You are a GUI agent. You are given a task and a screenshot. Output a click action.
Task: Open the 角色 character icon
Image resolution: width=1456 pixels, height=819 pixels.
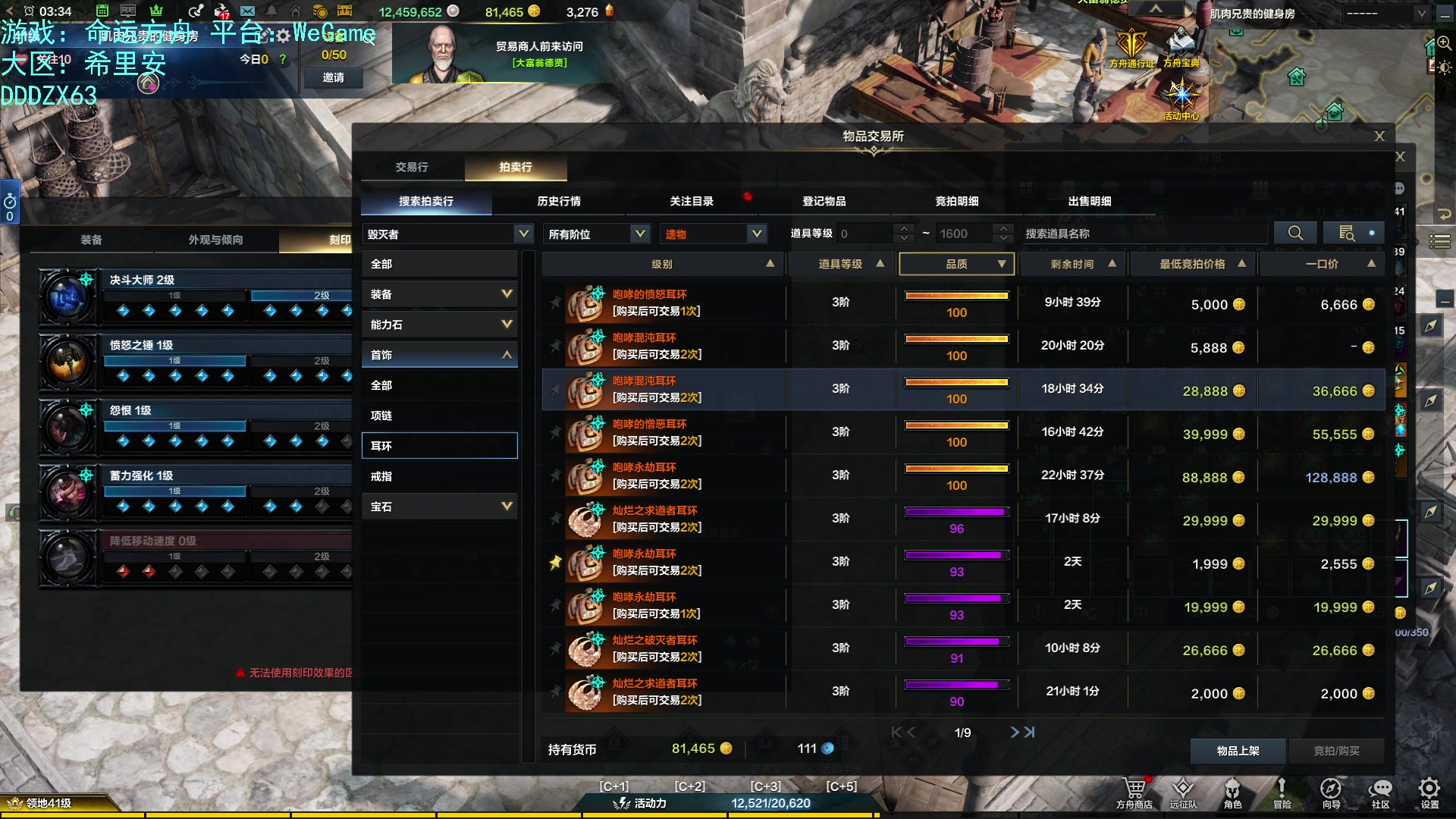[1232, 788]
